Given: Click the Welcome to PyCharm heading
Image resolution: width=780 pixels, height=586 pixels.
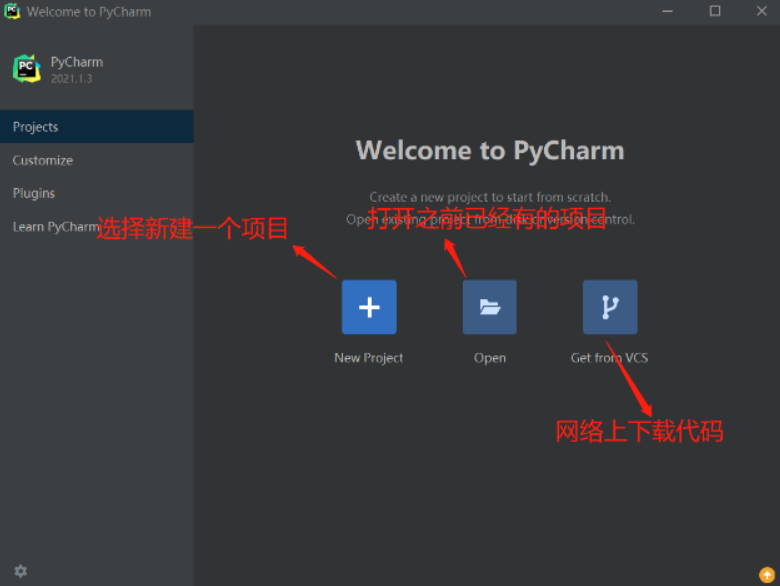Looking at the screenshot, I should click(x=490, y=150).
